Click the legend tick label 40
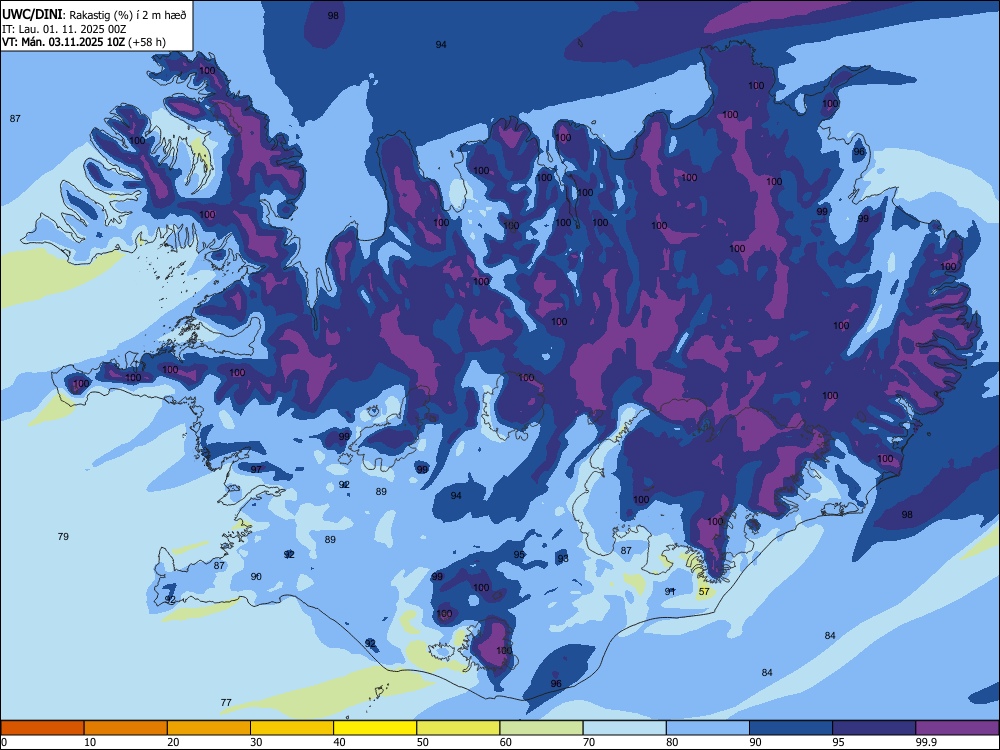 click(x=339, y=742)
